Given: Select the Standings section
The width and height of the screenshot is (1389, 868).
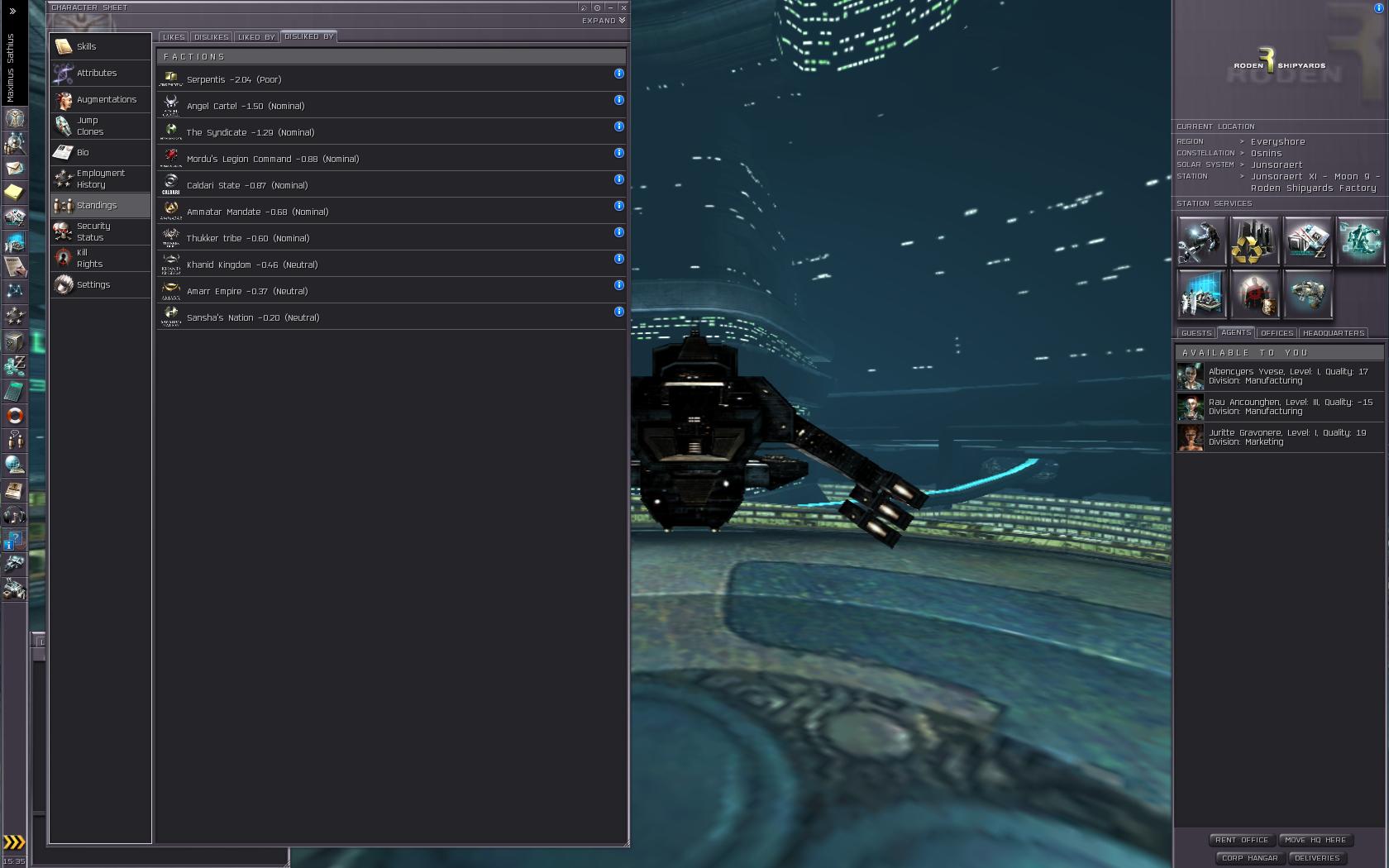Looking at the screenshot, I should tap(101, 205).
